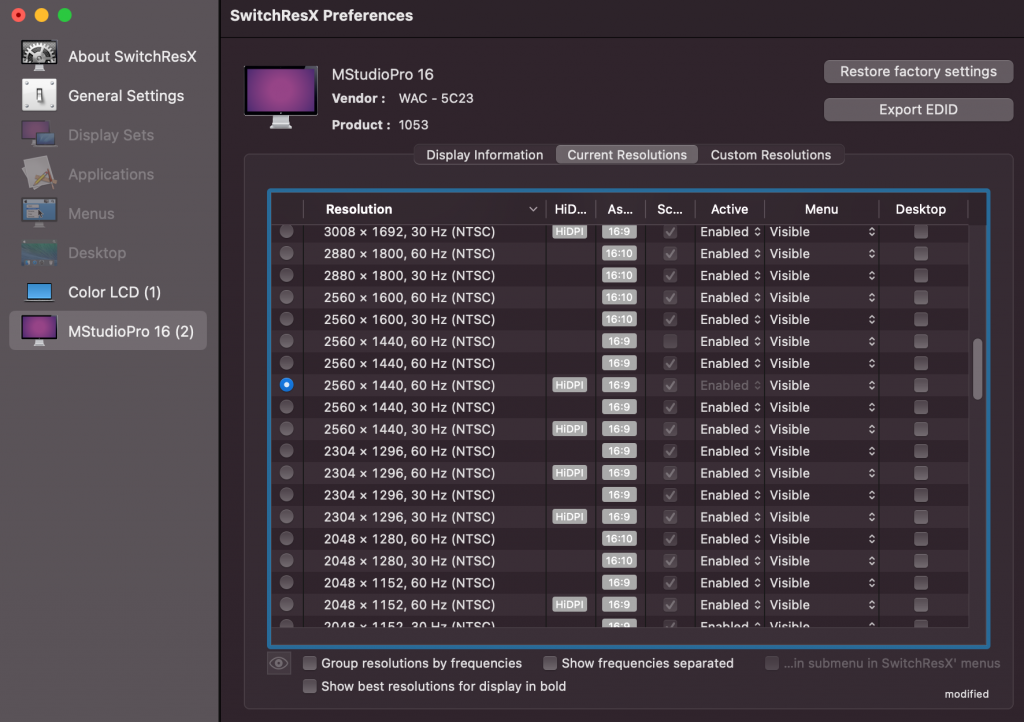Click the Restore factory settings button

pyautogui.click(x=918, y=71)
